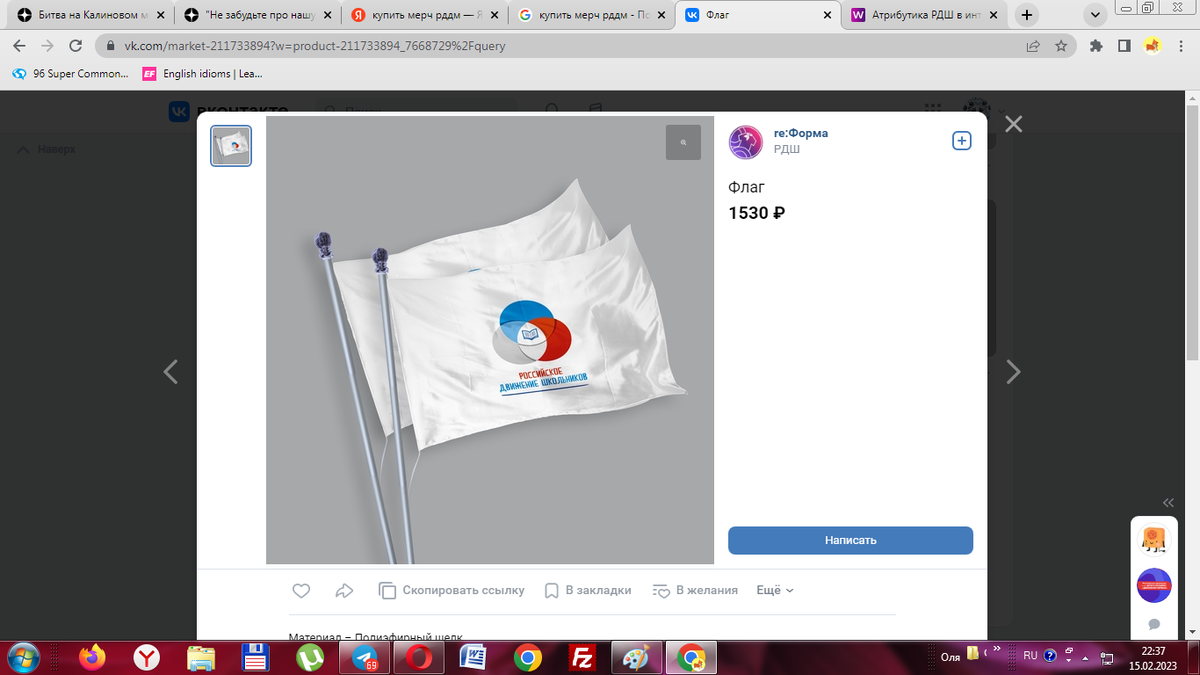Close the product popup with the X
This screenshot has height=675, width=1200.
(1013, 124)
